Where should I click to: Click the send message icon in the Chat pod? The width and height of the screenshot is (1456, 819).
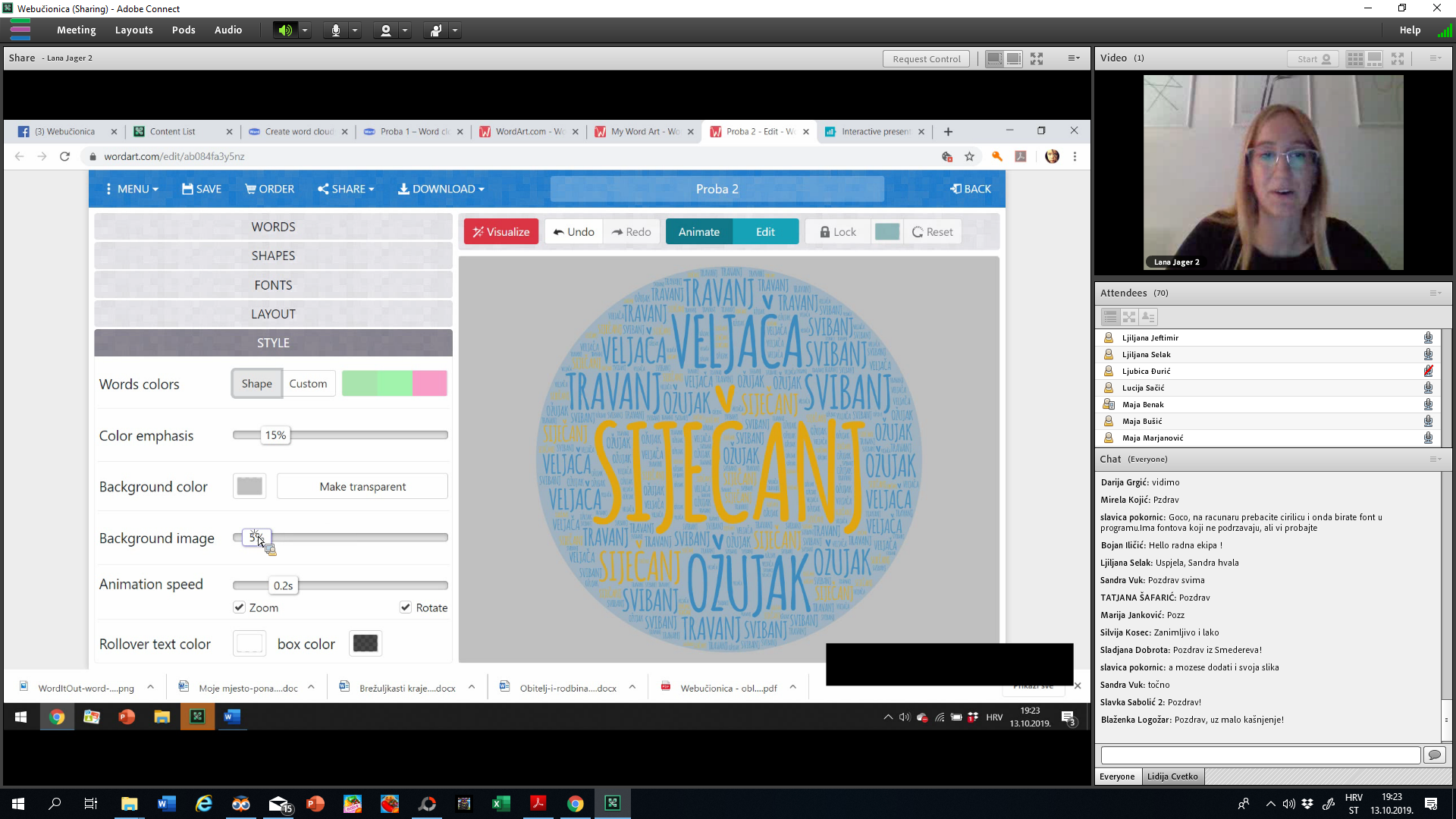pyautogui.click(x=1435, y=755)
